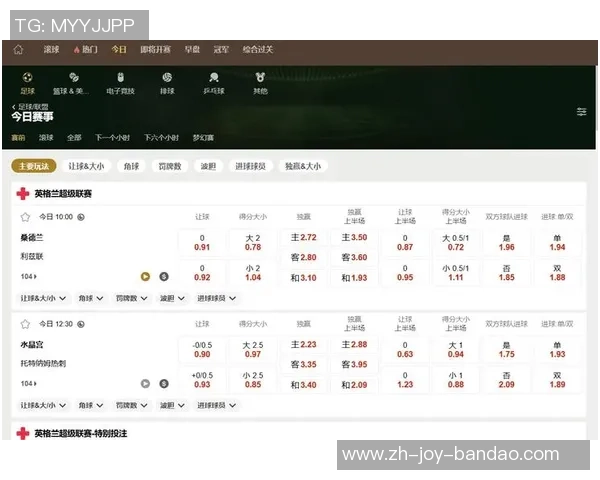
Task: Pick 大 2 over odds 0.78
Action: (x=253, y=243)
